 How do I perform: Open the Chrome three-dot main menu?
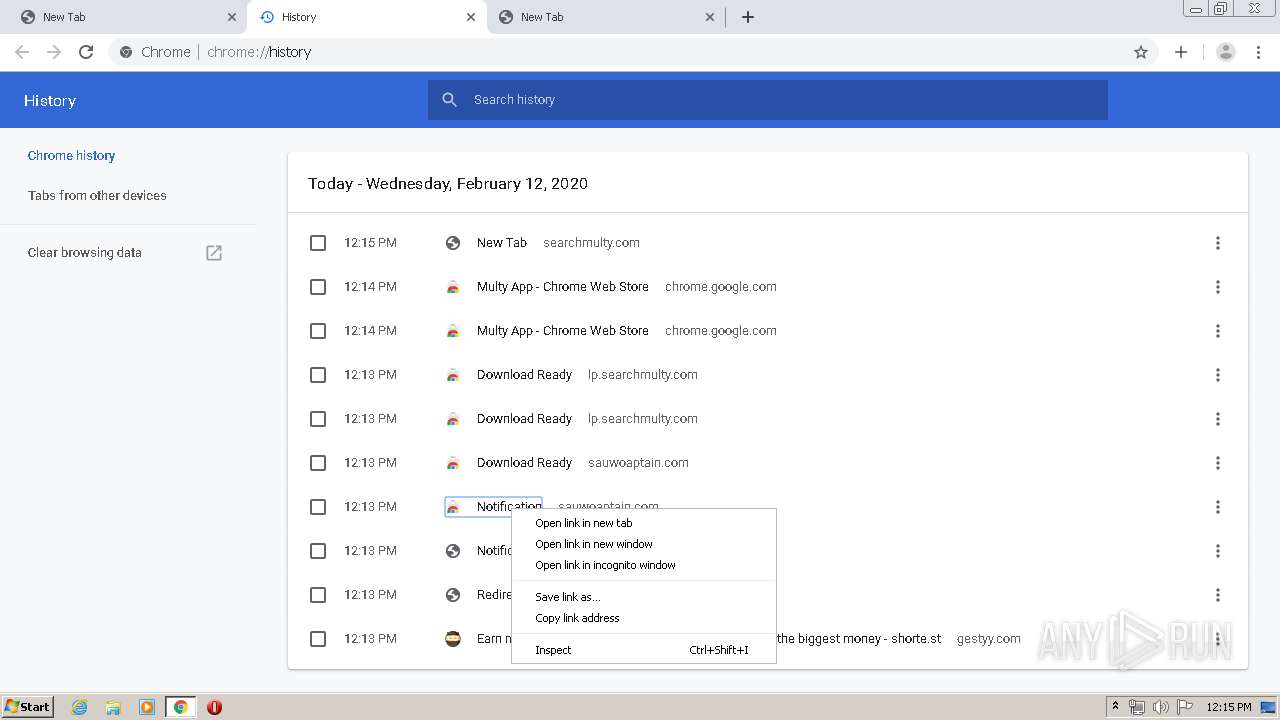[1259, 52]
